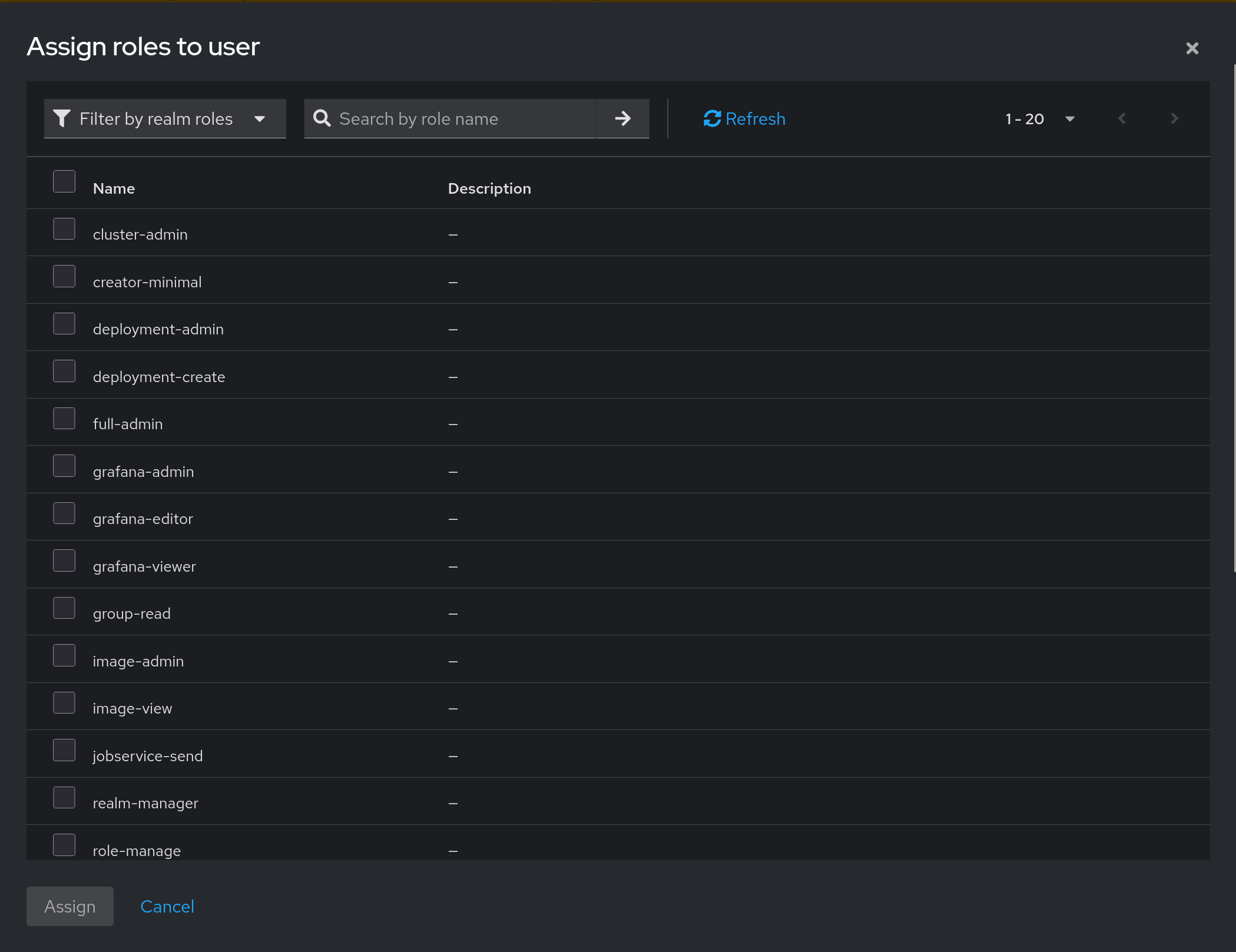
Task: Click the Refresh link text
Action: pos(755,119)
